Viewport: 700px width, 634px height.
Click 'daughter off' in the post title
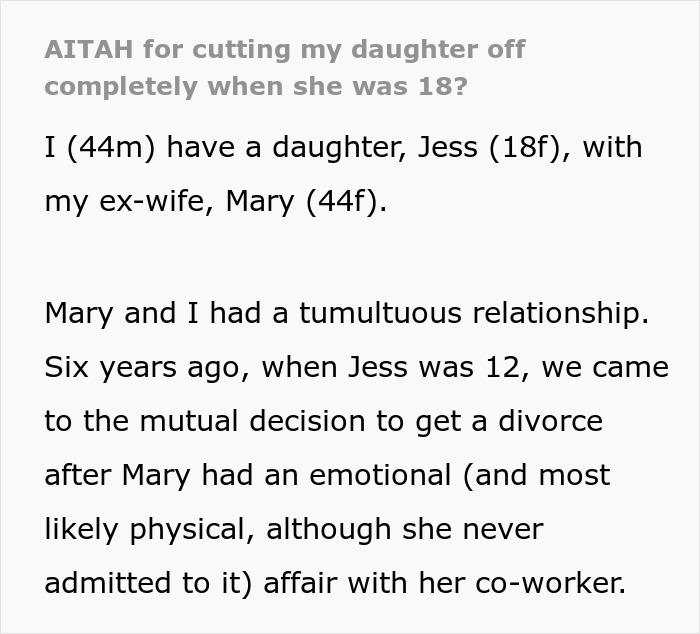[x=432, y=50]
